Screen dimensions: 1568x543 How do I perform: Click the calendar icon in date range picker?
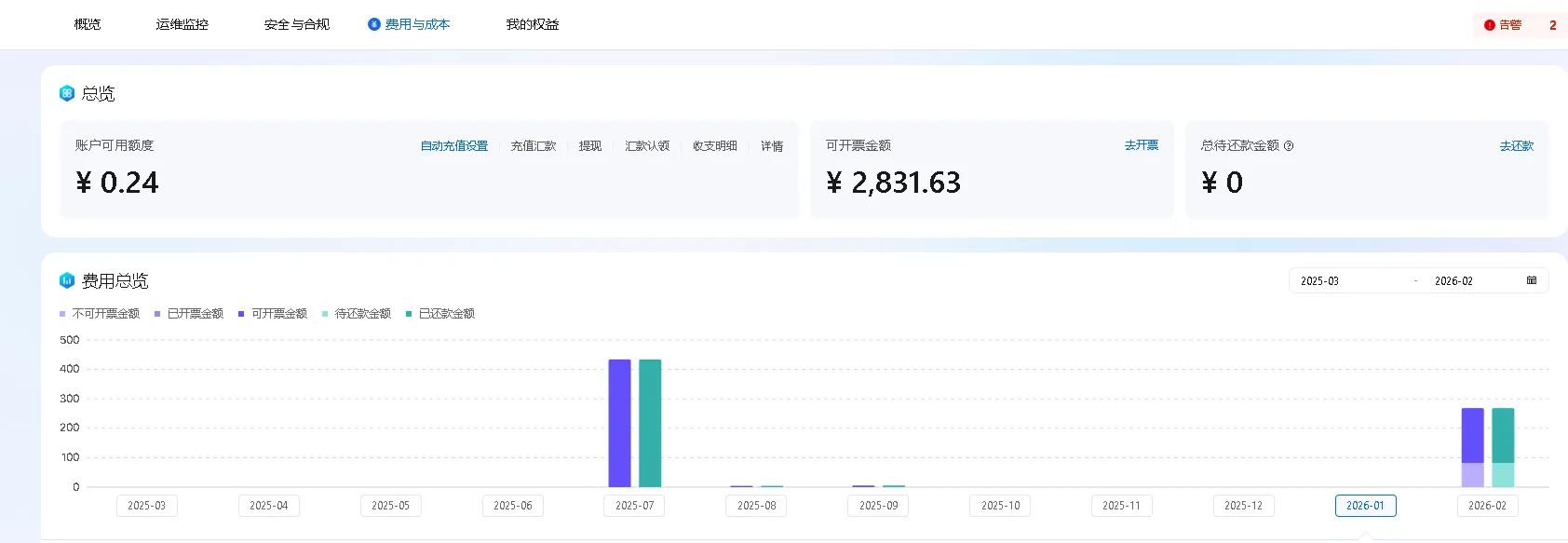click(x=1532, y=280)
